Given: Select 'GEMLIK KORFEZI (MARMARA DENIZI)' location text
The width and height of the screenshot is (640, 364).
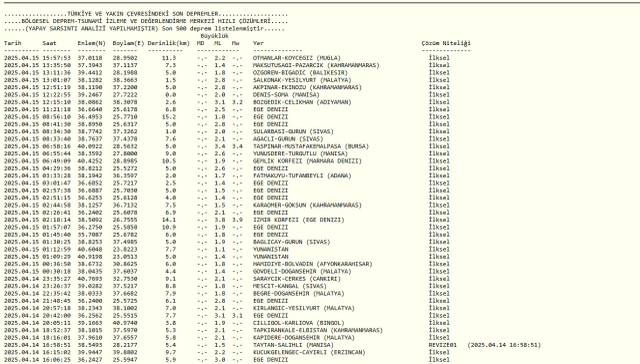Looking at the screenshot, I should (x=307, y=161).
